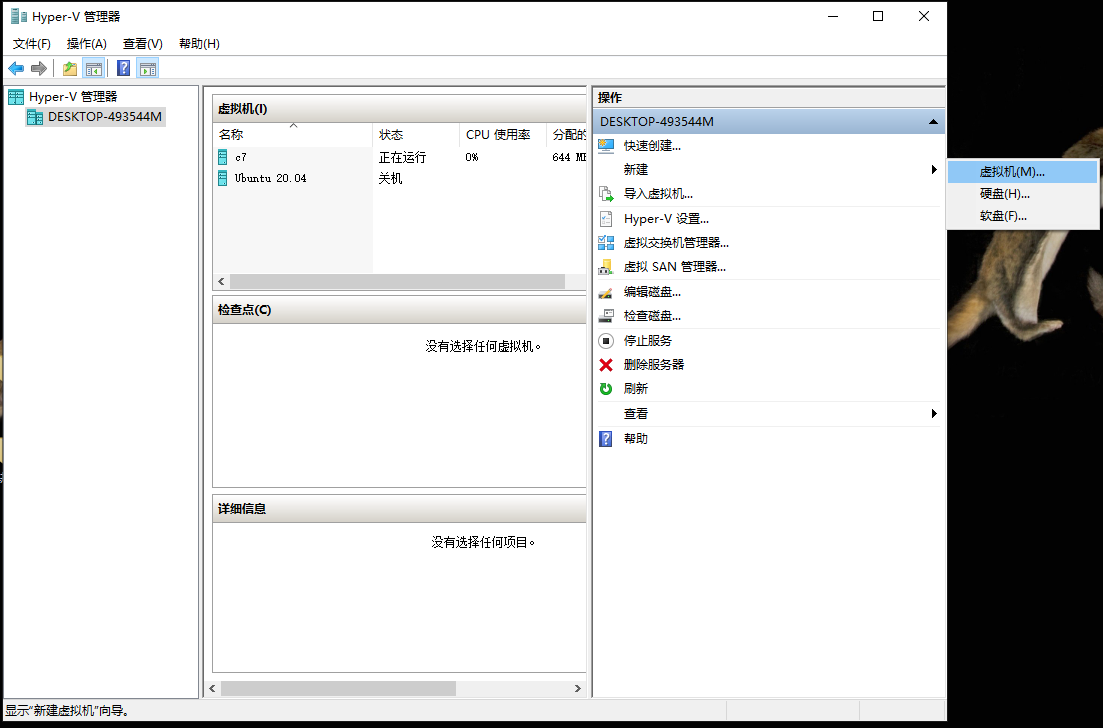Expand the 查看 submenu arrow in actions

click(x=933, y=414)
